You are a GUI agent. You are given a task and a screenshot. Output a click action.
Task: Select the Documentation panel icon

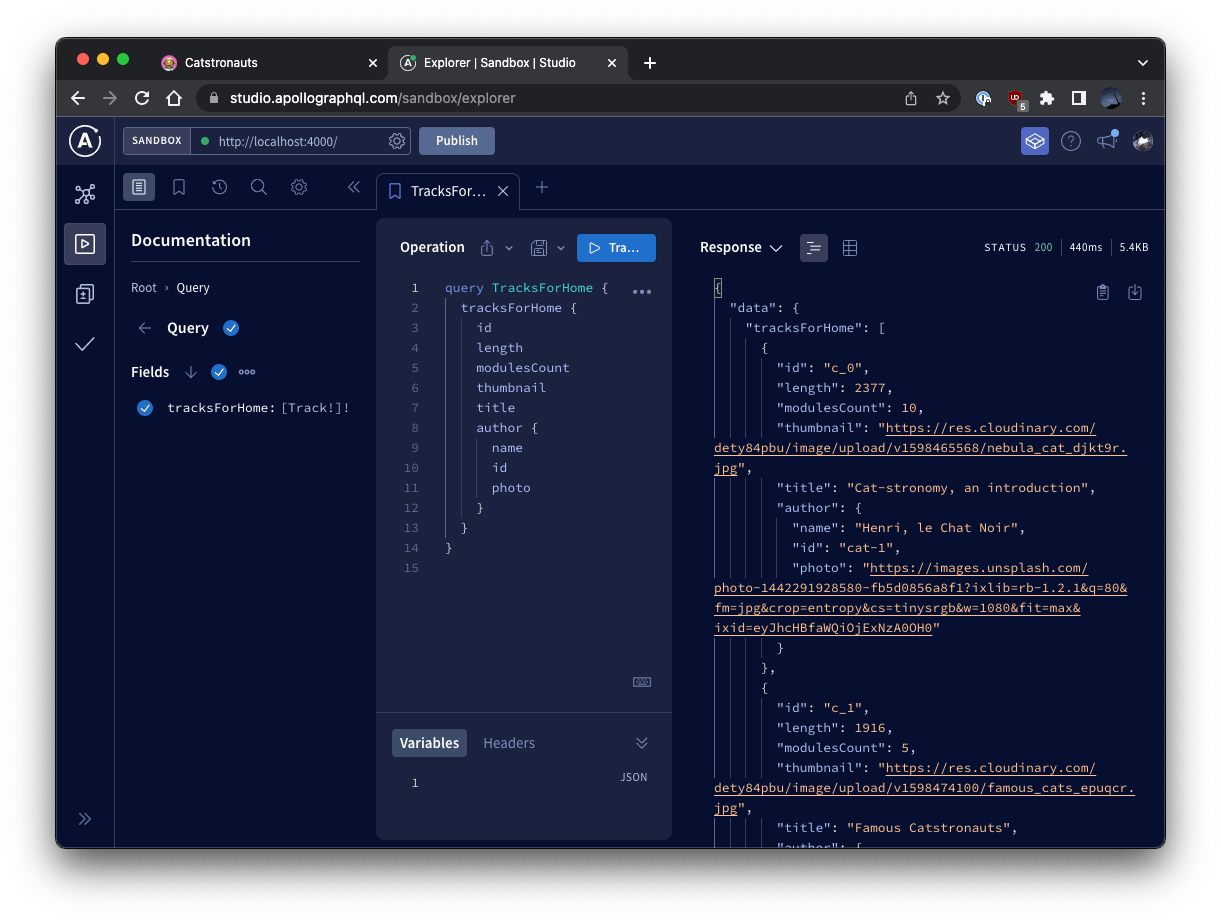click(x=139, y=187)
